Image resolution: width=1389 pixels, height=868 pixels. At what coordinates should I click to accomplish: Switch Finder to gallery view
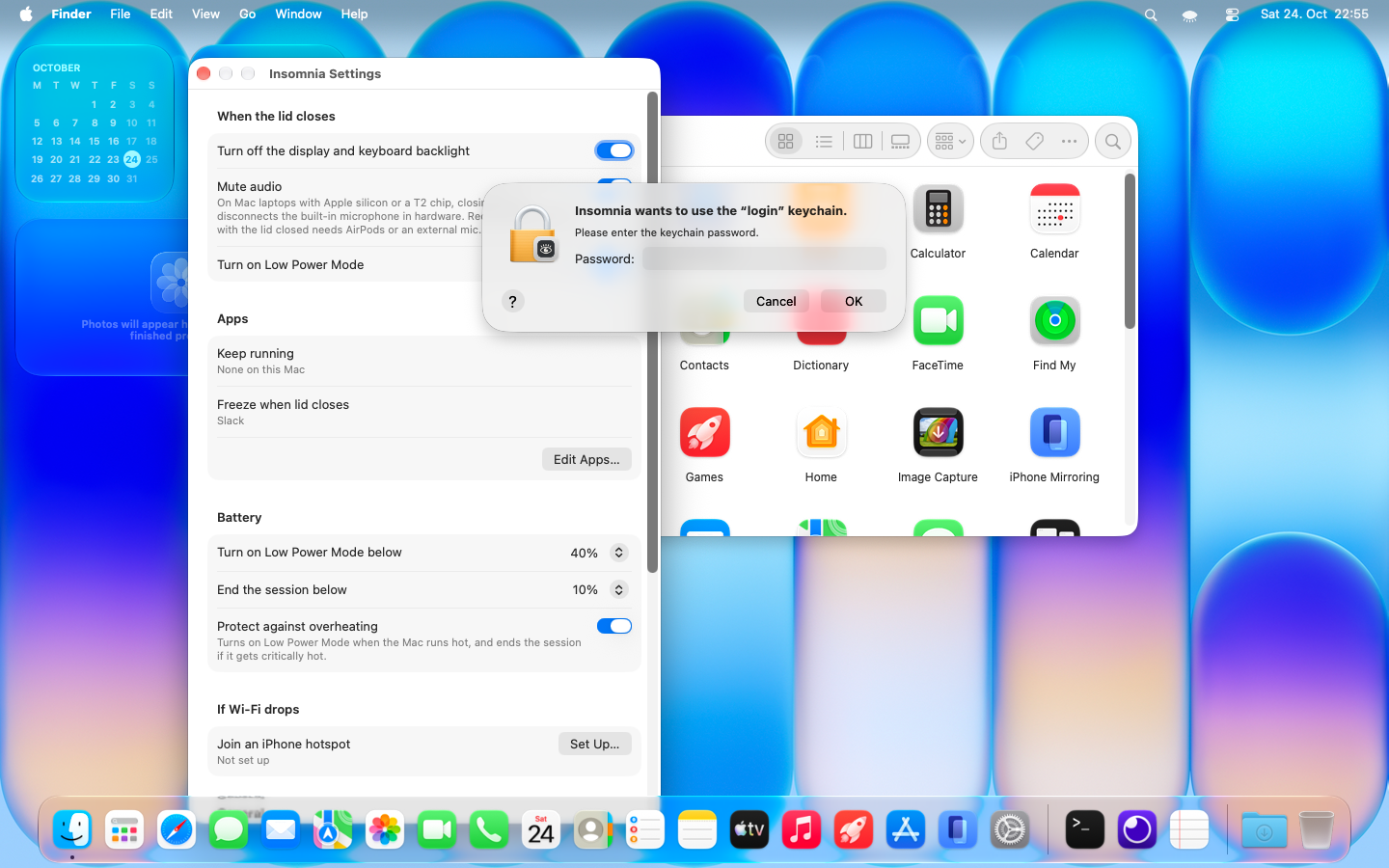pos(900,142)
